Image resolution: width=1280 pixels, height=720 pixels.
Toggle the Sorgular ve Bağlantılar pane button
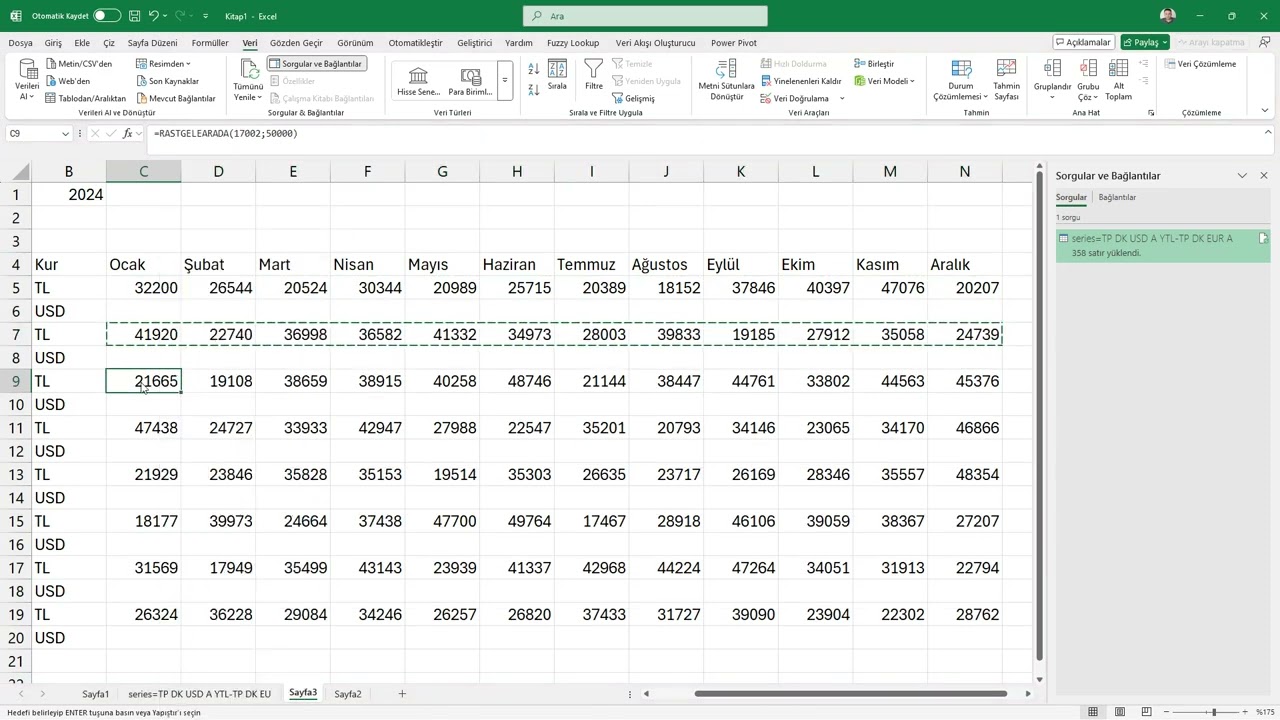[x=316, y=64]
